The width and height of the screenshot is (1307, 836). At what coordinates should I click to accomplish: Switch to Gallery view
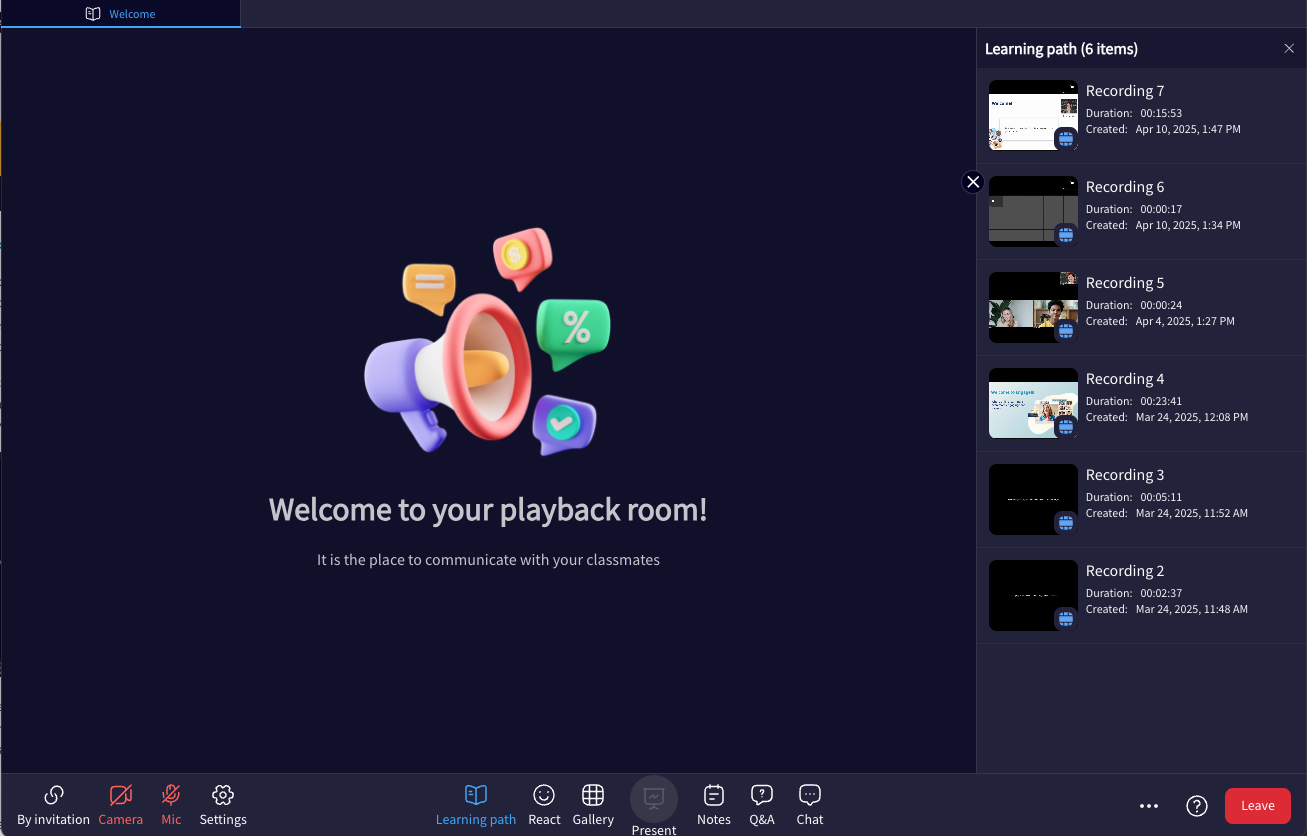point(593,805)
